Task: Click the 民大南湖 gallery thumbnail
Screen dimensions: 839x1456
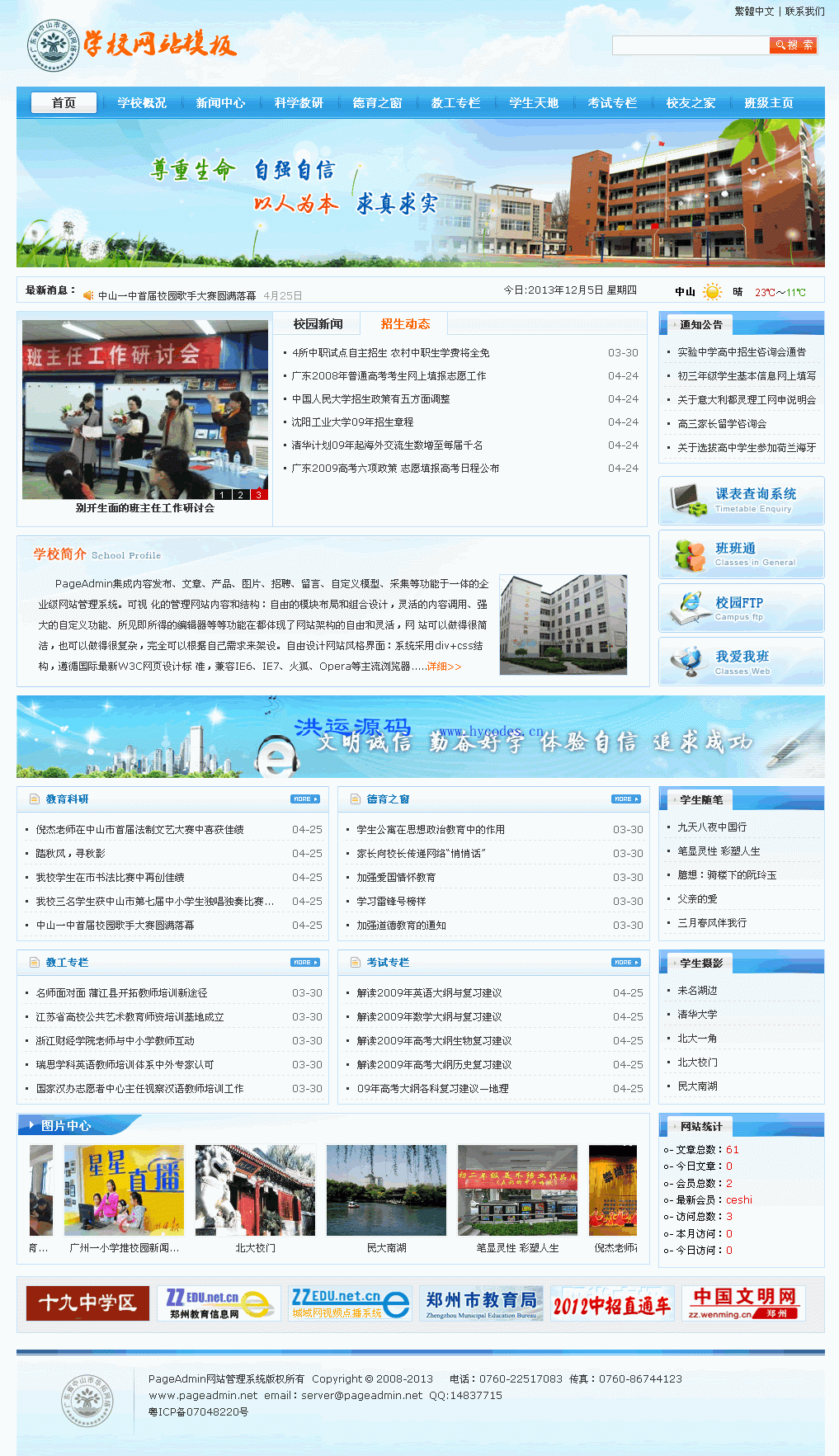Action: click(386, 1190)
